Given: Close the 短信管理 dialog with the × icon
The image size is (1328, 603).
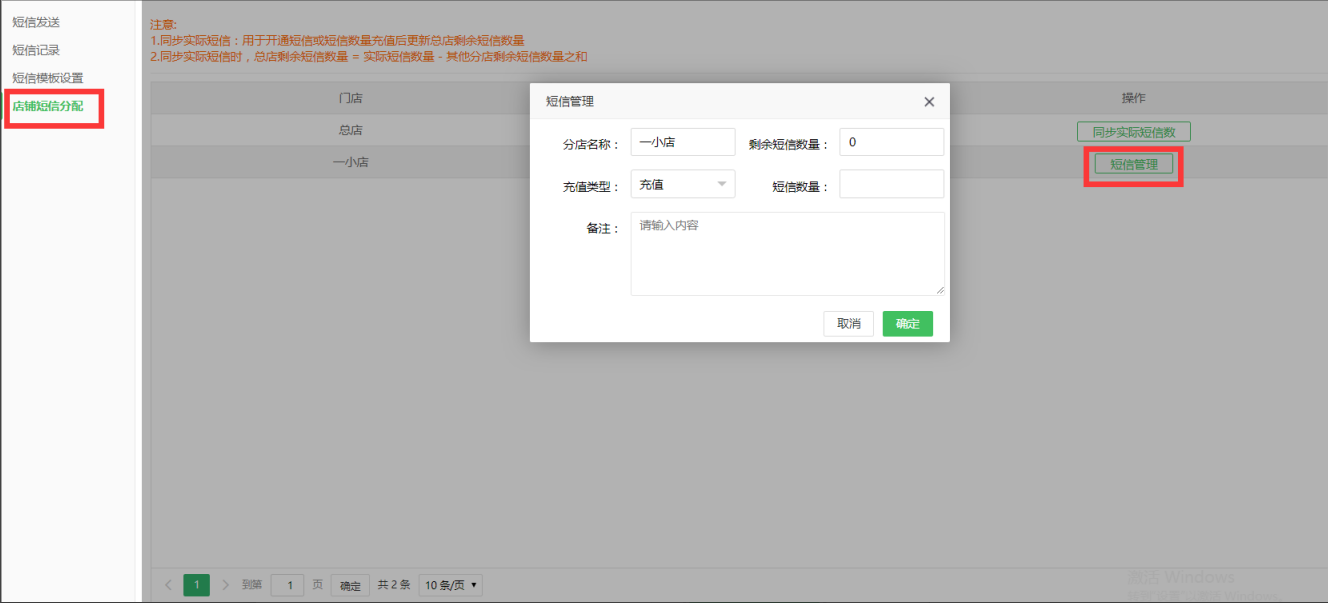Looking at the screenshot, I should [x=928, y=101].
